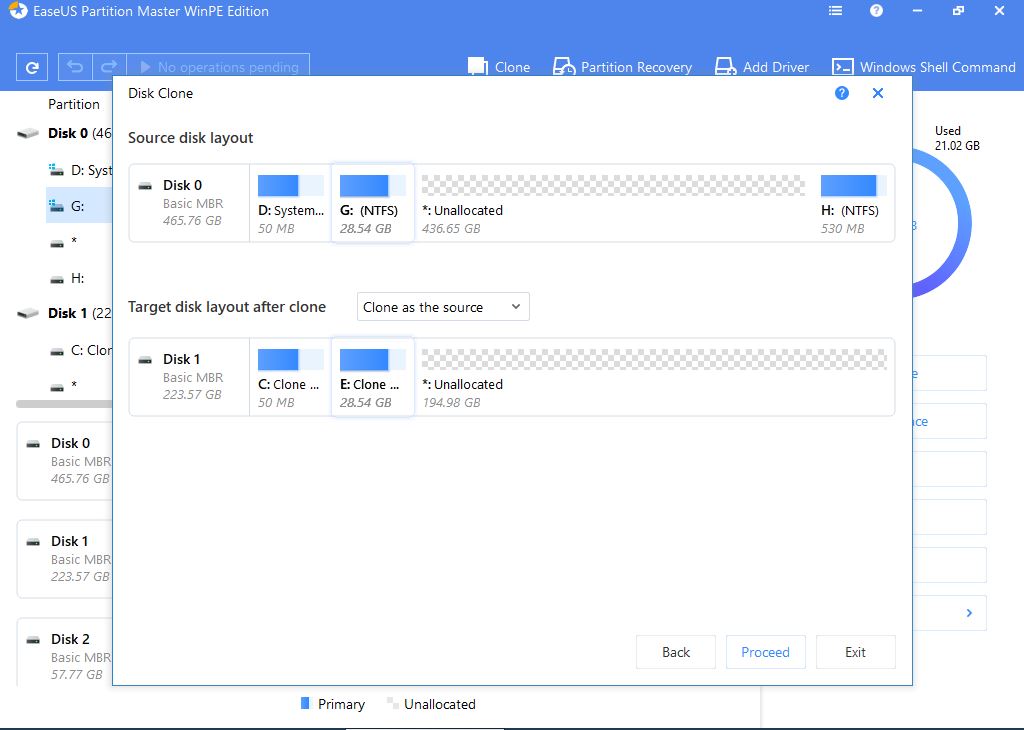The width and height of the screenshot is (1024, 730).
Task: Click the redo arrow icon
Action: (110, 68)
